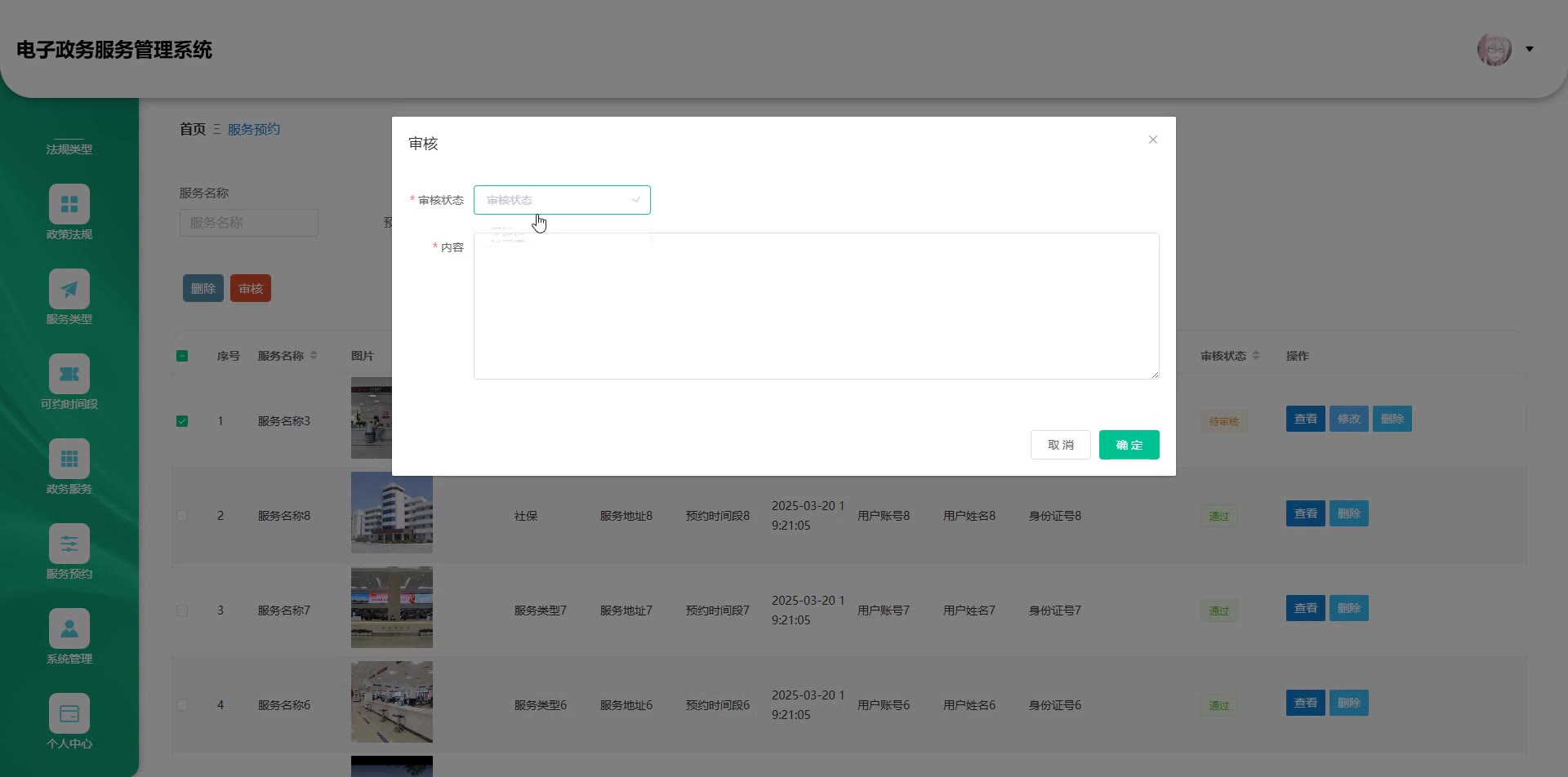The image size is (1568, 777).
Task: Open the 系统管理 user icon
Action: coord(69,629)
